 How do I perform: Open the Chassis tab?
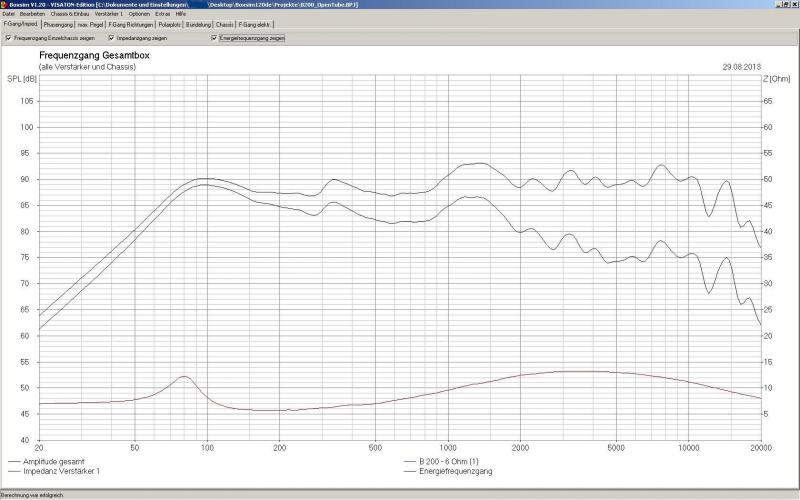[x=225, y=24]
